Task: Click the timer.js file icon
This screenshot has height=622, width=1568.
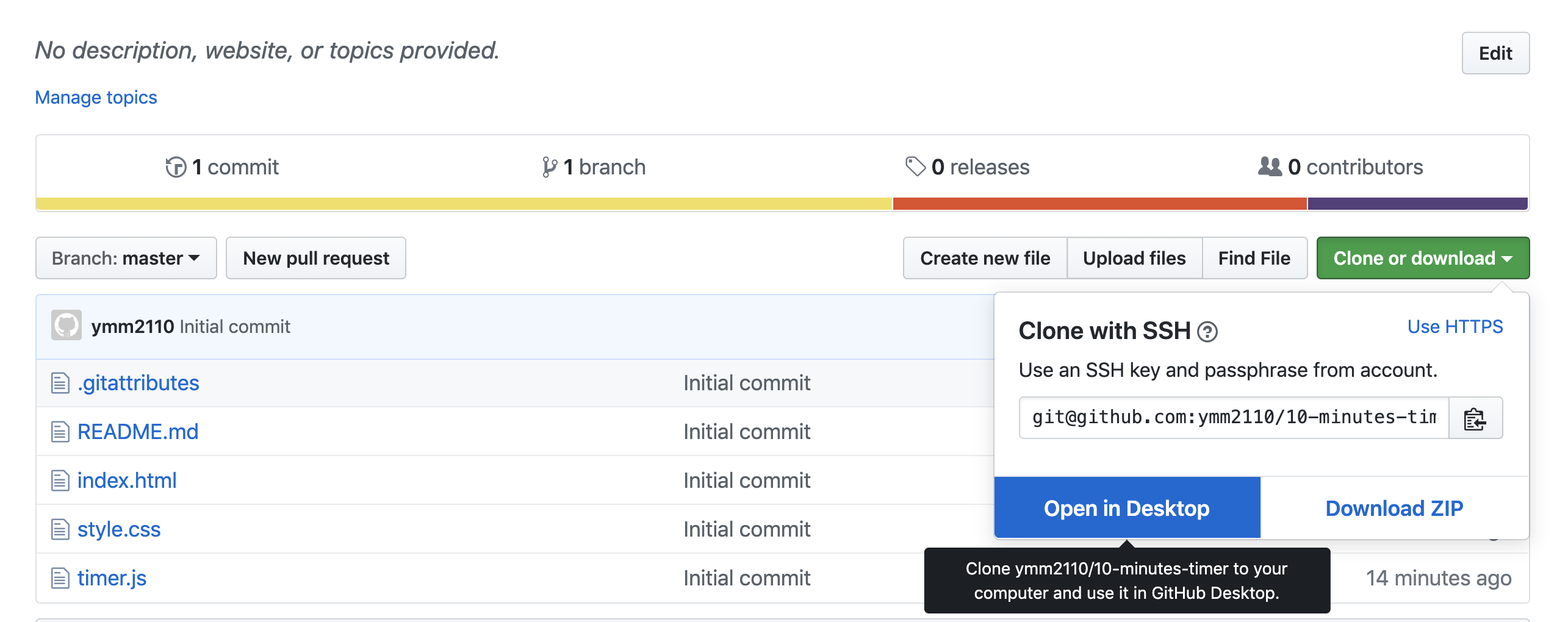Action: pyautogui.click(x=60, y=578)
